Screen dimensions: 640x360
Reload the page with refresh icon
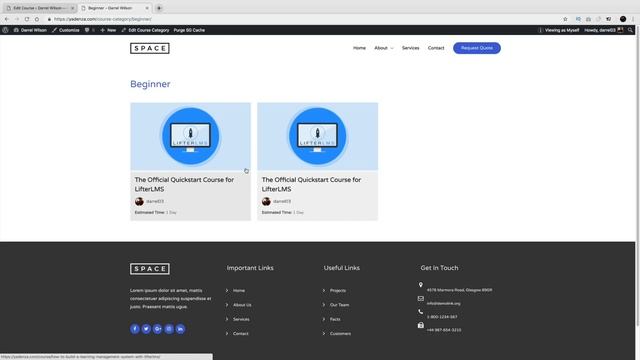[x=27, y=19]
